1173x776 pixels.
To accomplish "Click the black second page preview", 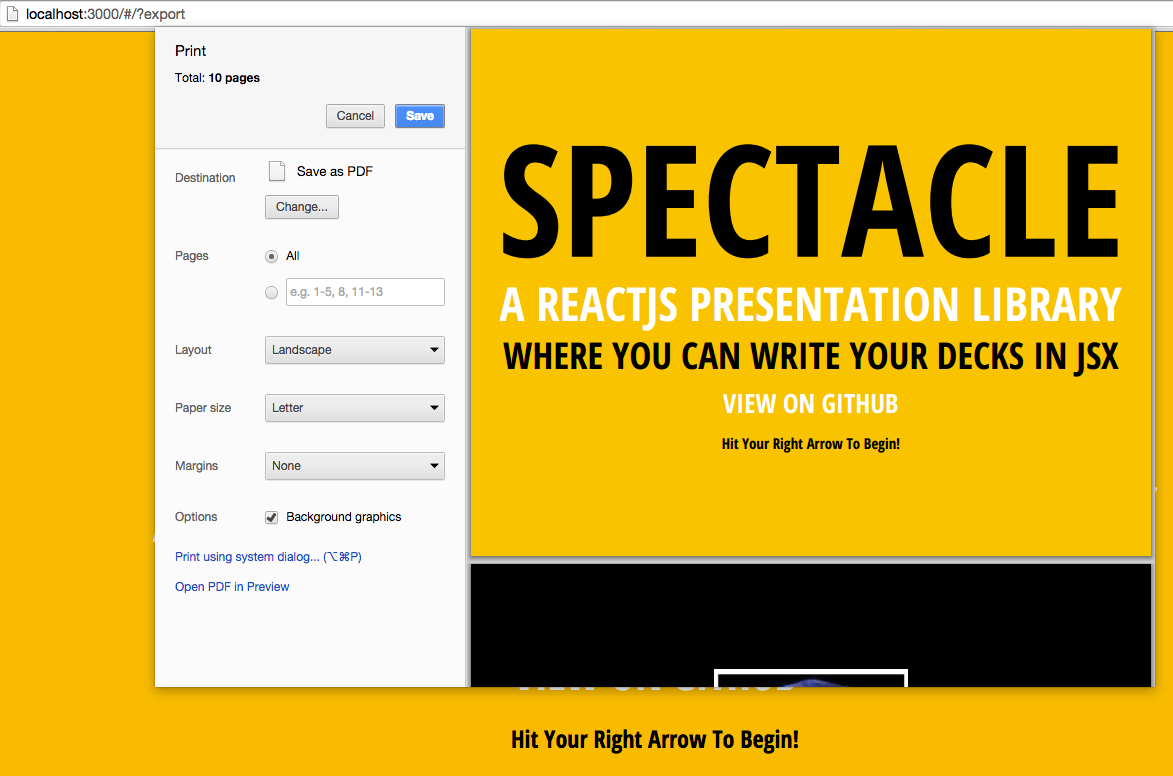I will [811, 625].
